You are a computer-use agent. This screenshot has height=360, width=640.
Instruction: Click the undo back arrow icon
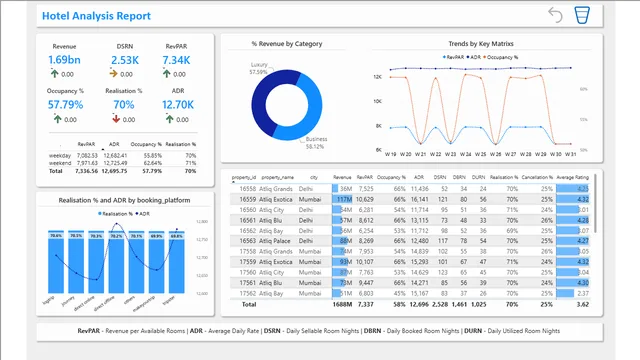pos(555,15)
